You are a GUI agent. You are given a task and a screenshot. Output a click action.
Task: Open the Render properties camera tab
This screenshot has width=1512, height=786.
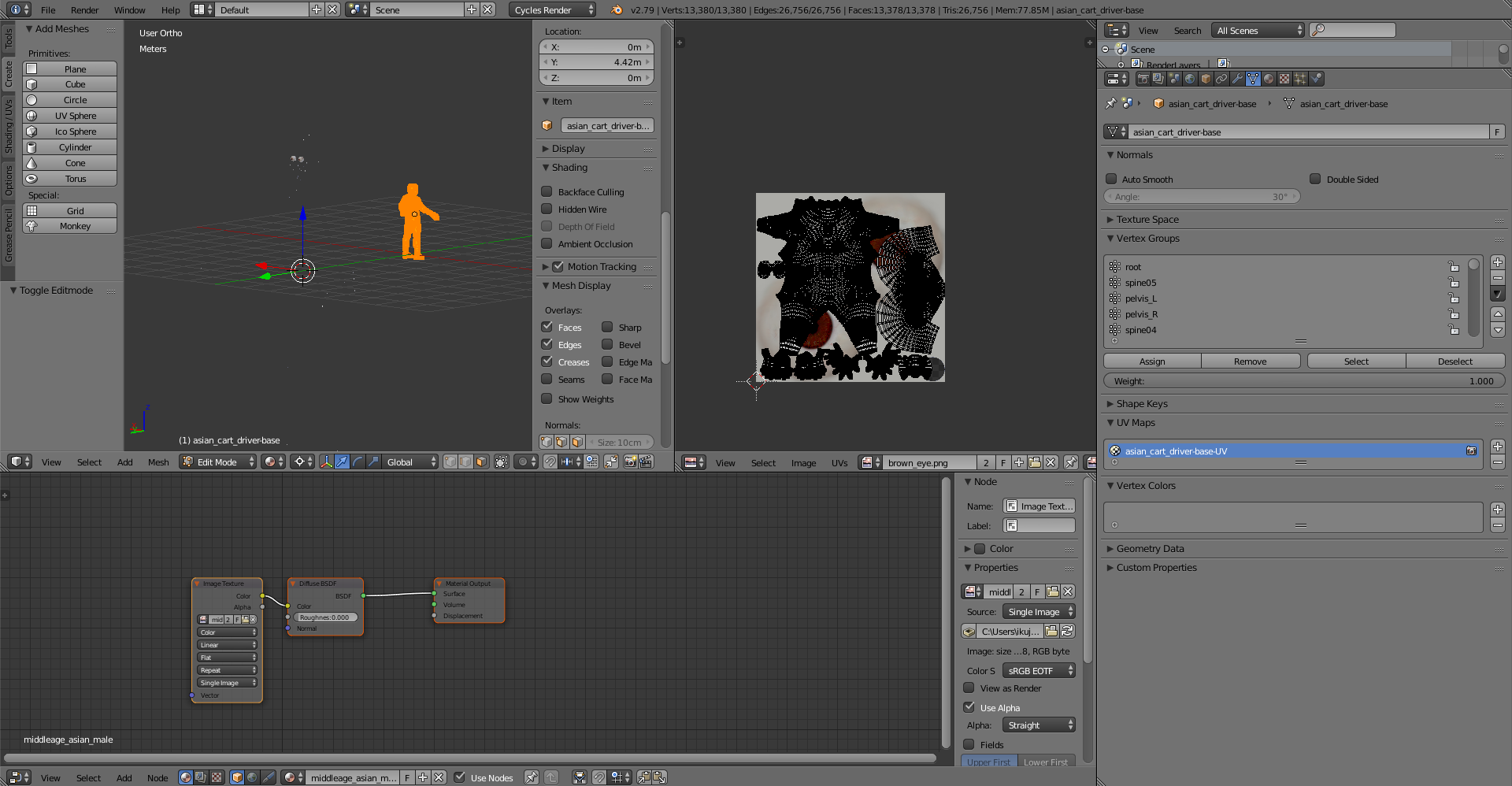(1143, 79)
